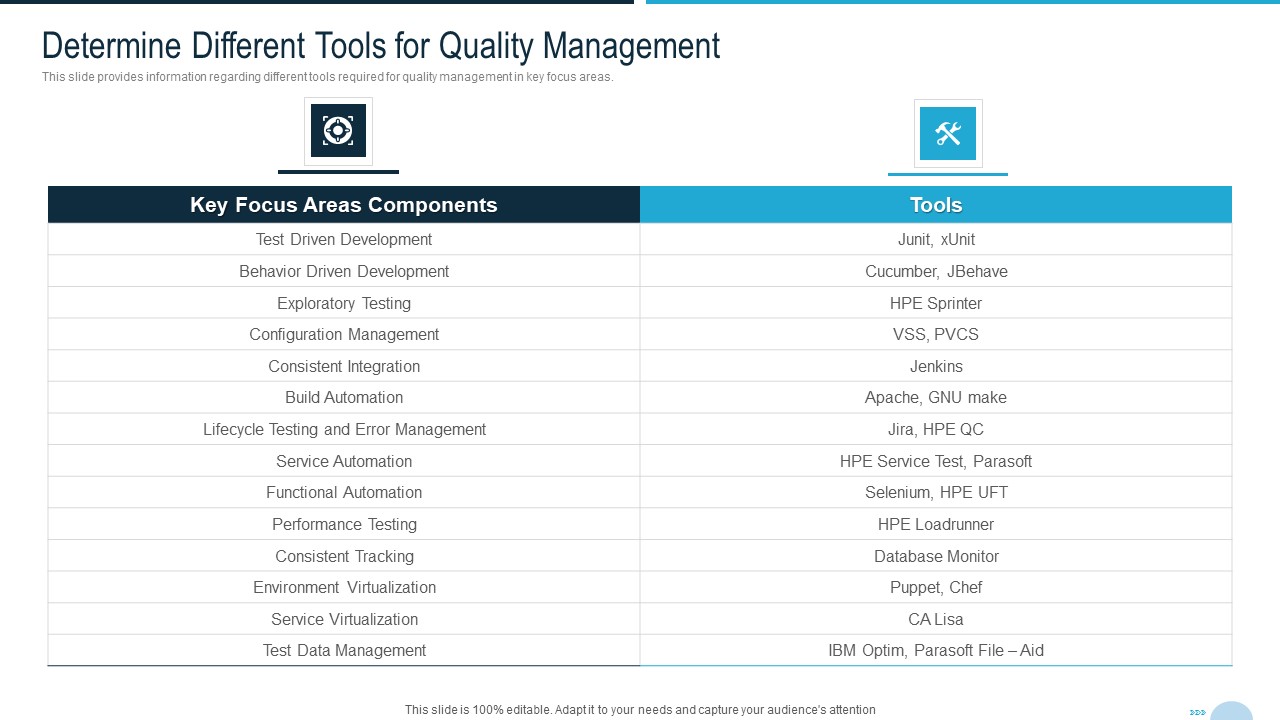
Task: Click the subtitle text about quality management tools
Action: pos(328,77)
